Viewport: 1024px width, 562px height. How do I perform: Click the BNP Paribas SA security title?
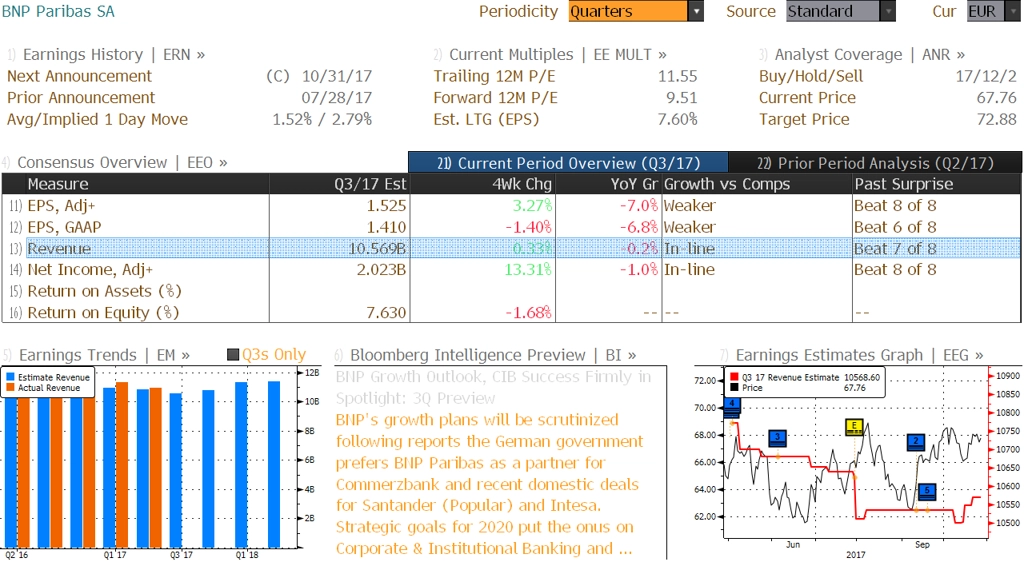[x=58, y=11]
